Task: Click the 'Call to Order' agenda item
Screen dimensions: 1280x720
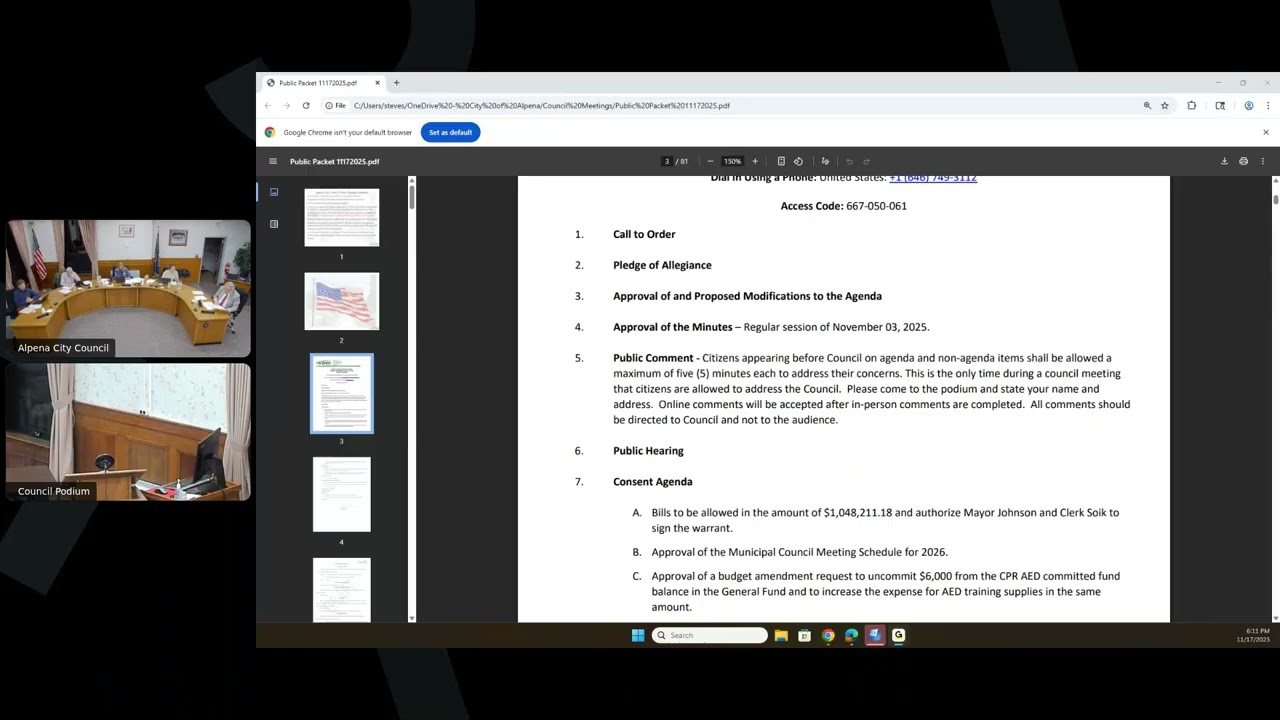Action: [644, 234]
